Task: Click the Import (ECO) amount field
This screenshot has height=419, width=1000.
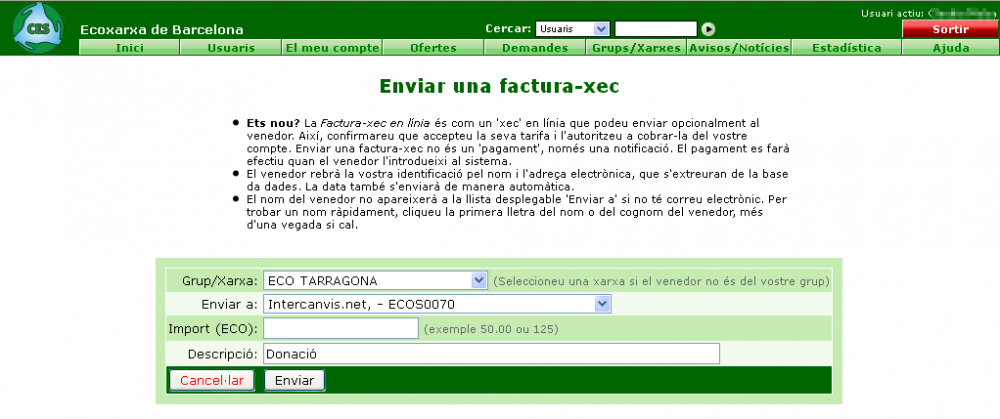Action: point(341,329)
